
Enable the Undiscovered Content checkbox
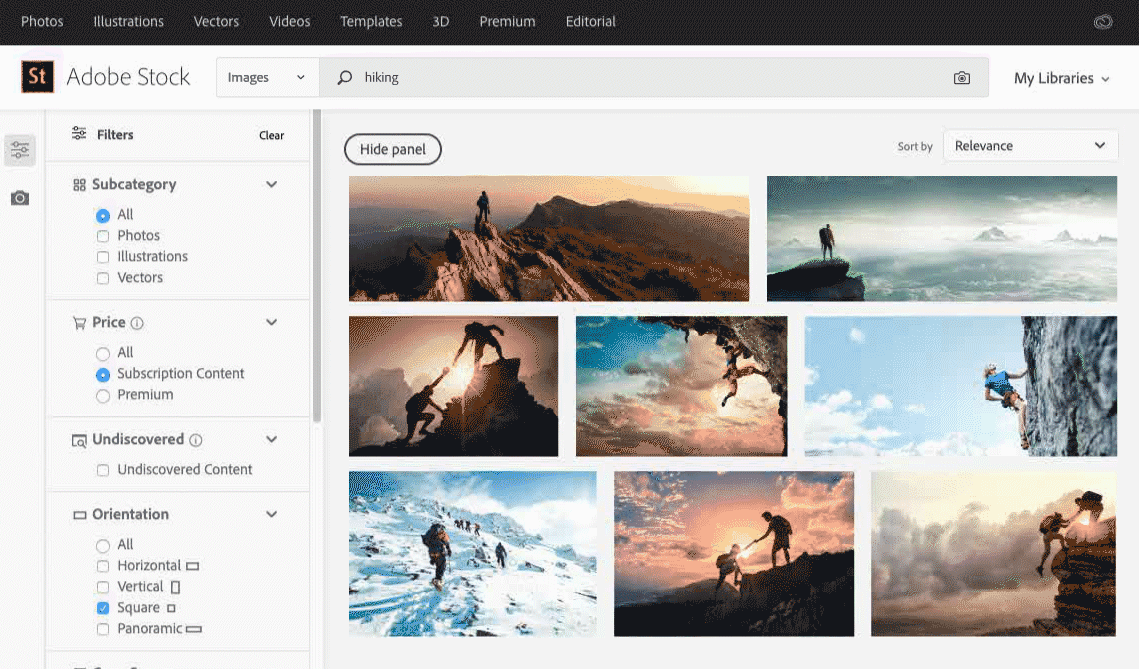tap(103, 470)
